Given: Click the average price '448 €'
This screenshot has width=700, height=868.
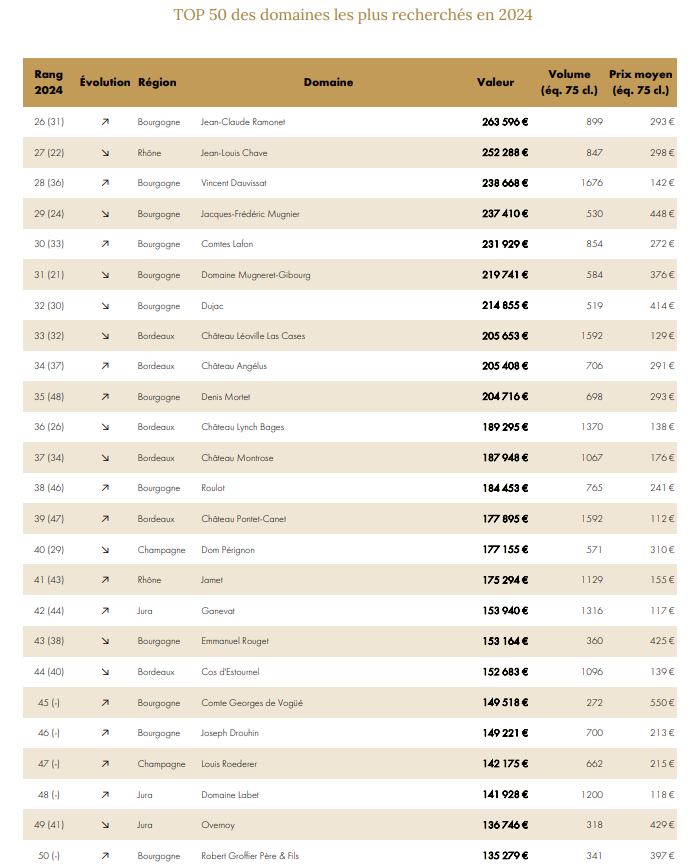Looking at the screenshot, I should point(662,214).
